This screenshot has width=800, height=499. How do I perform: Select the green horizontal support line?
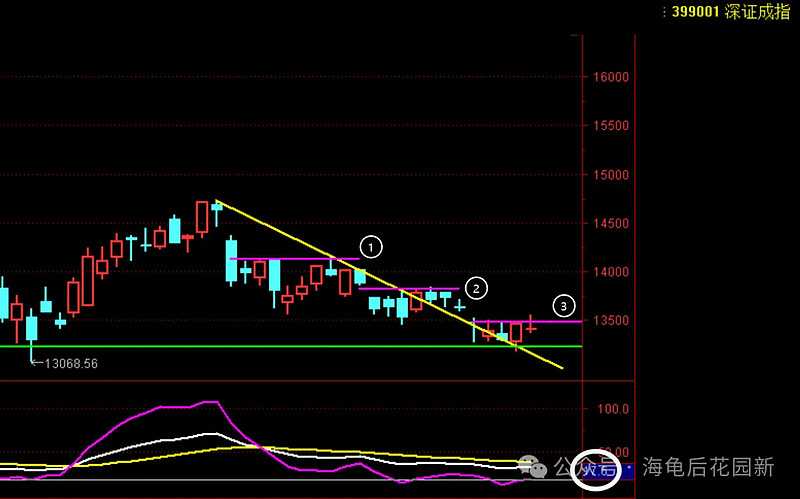pos(291,346)
